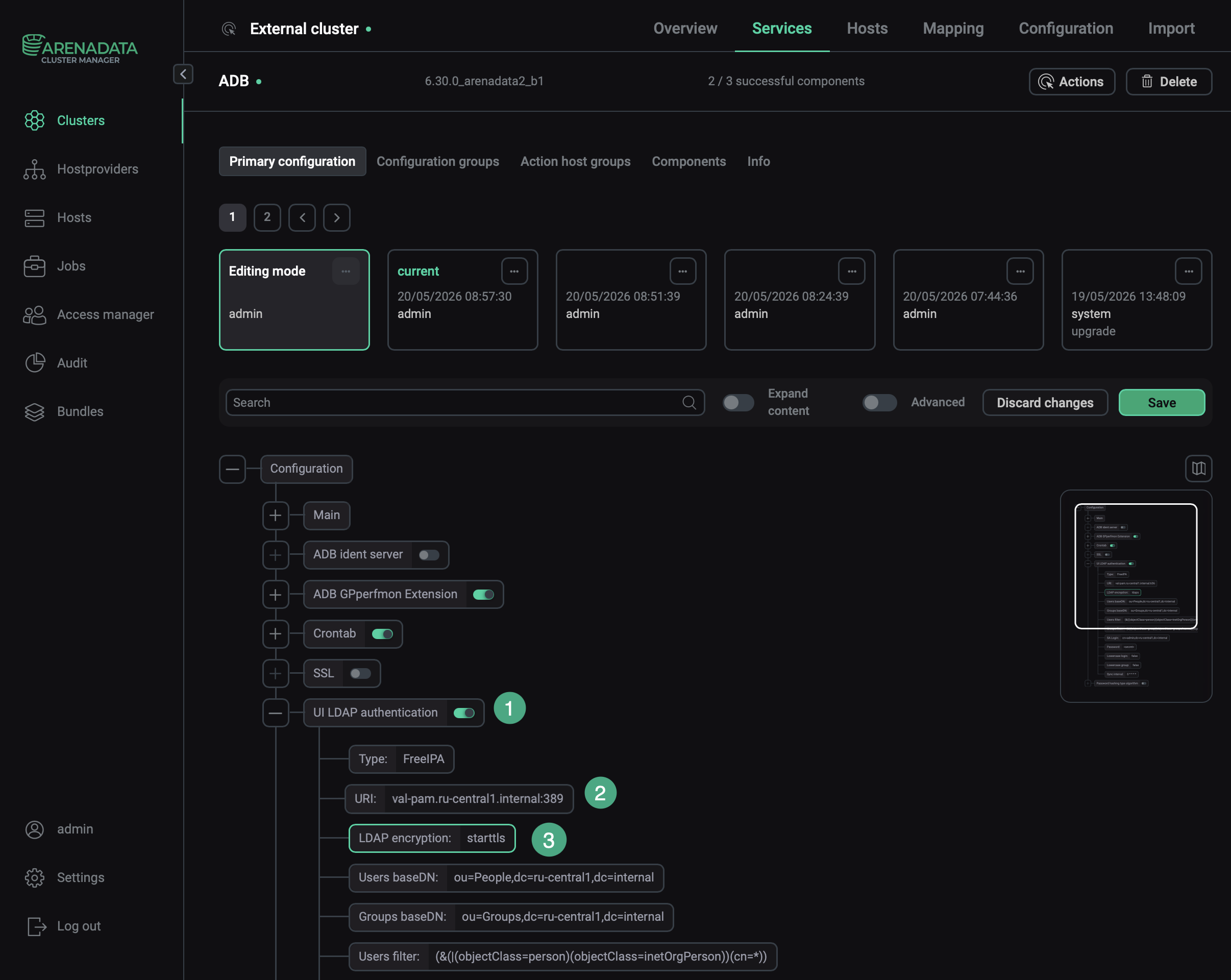This screenshot has width=1231, height=980.
Task: Click the cluster icon beside External cluster
Action: pos(229,29)
